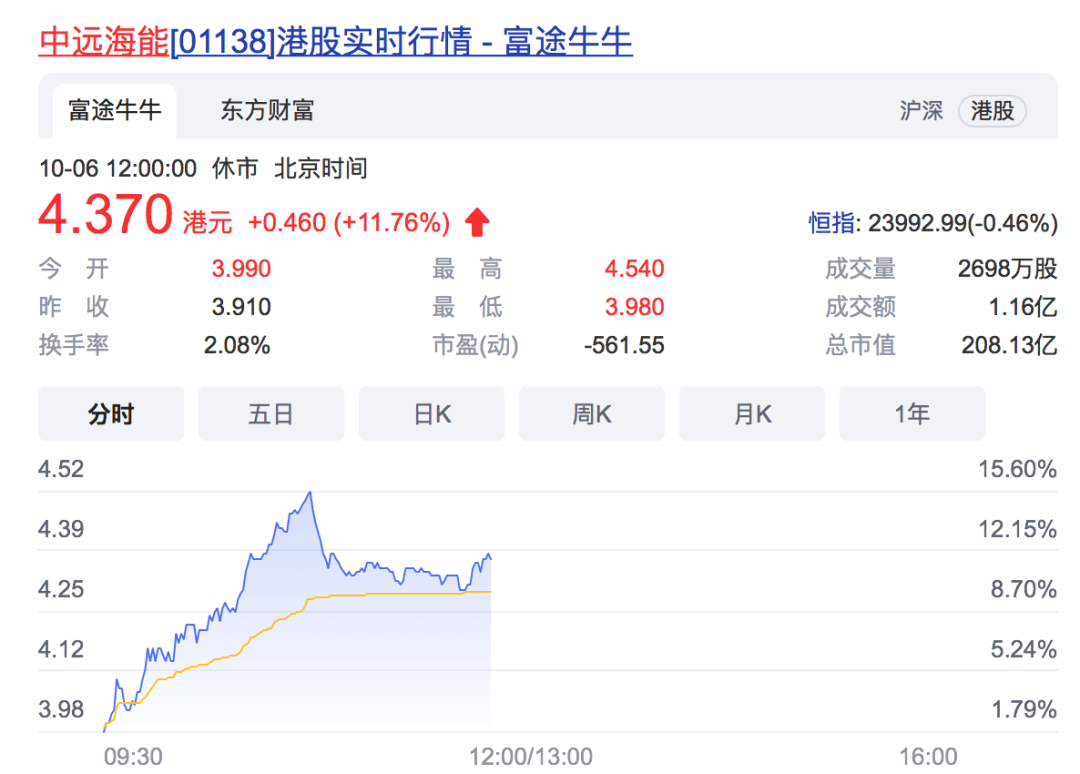Click the 最高 value 4.540
The width and height of the screenshot is (1080, 774).
(x=634, y=269)
